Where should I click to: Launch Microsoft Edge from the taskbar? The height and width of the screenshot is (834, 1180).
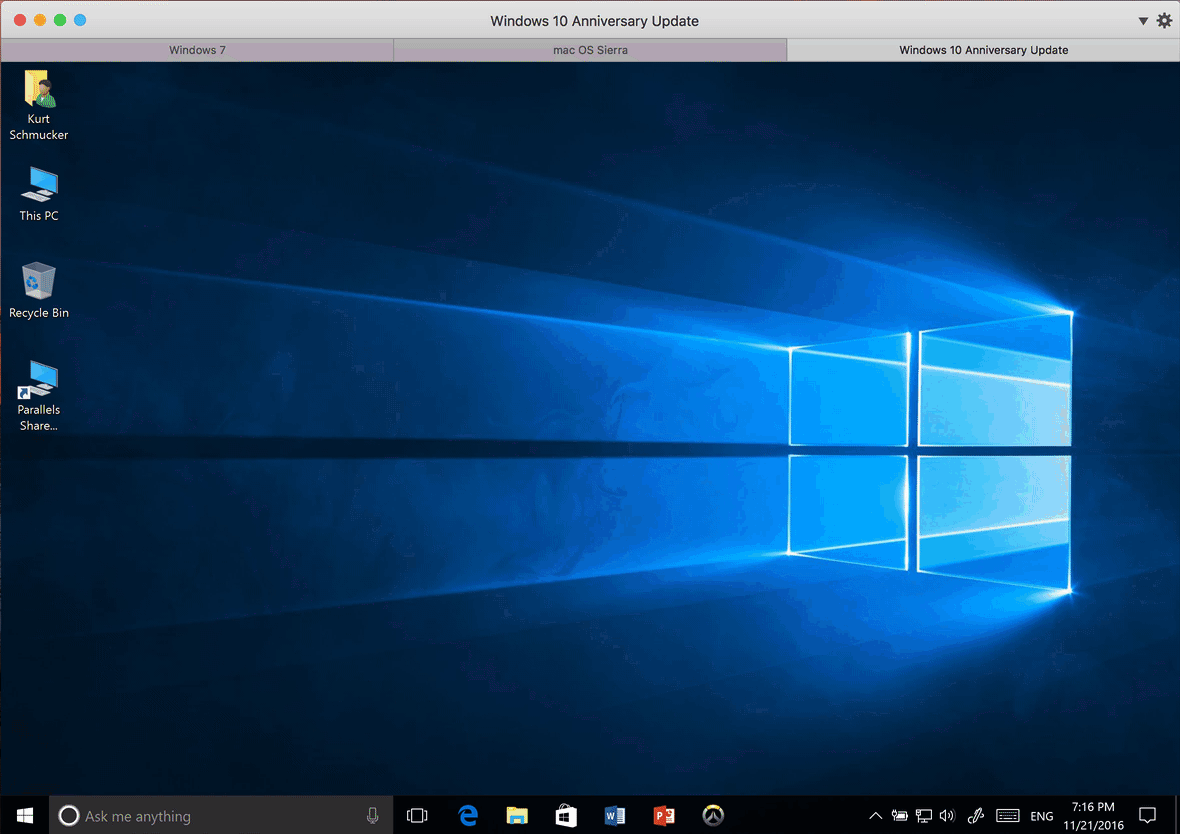click(x=468, y=816)
